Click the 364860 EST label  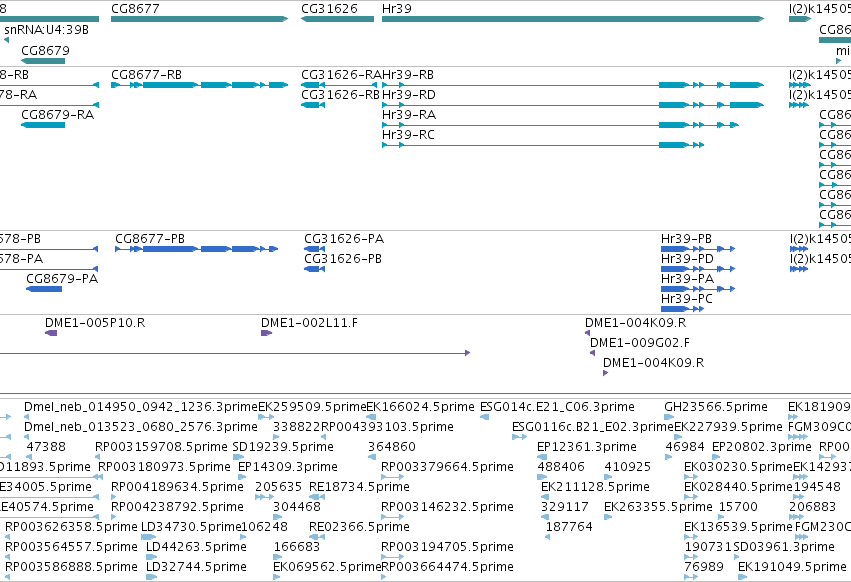(x=392, y=447)
